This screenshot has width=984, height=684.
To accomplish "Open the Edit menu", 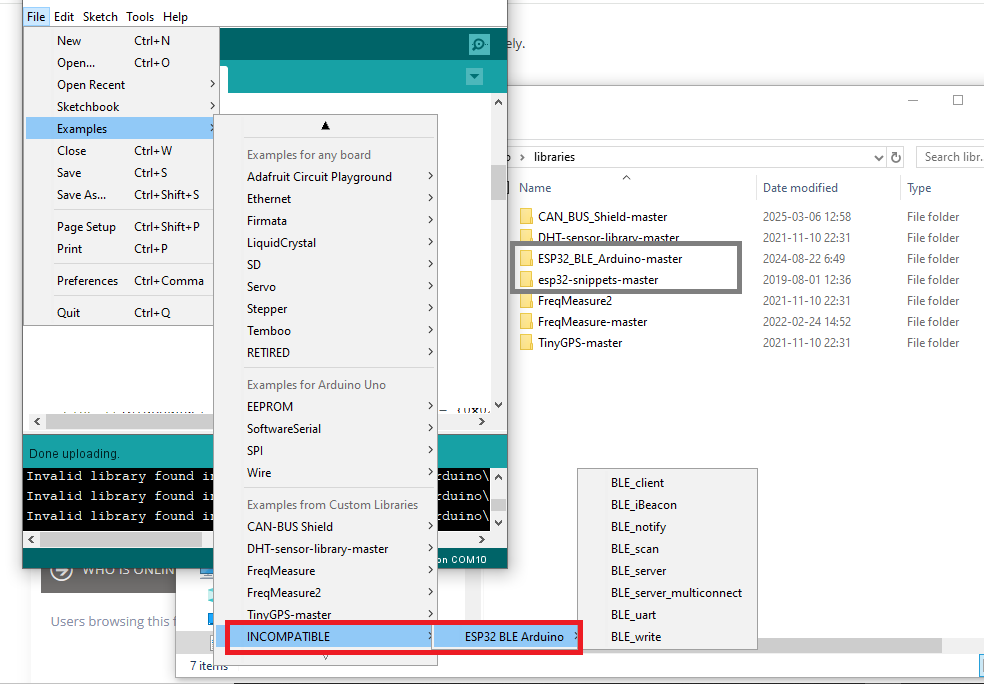I will point(63,17).
